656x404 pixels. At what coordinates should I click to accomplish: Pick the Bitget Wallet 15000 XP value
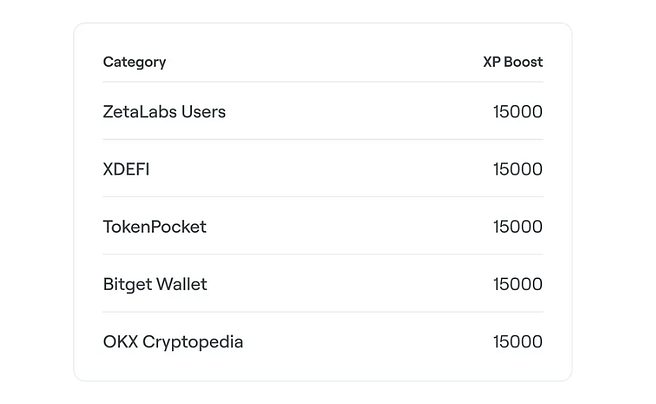(x=517, y=285)
